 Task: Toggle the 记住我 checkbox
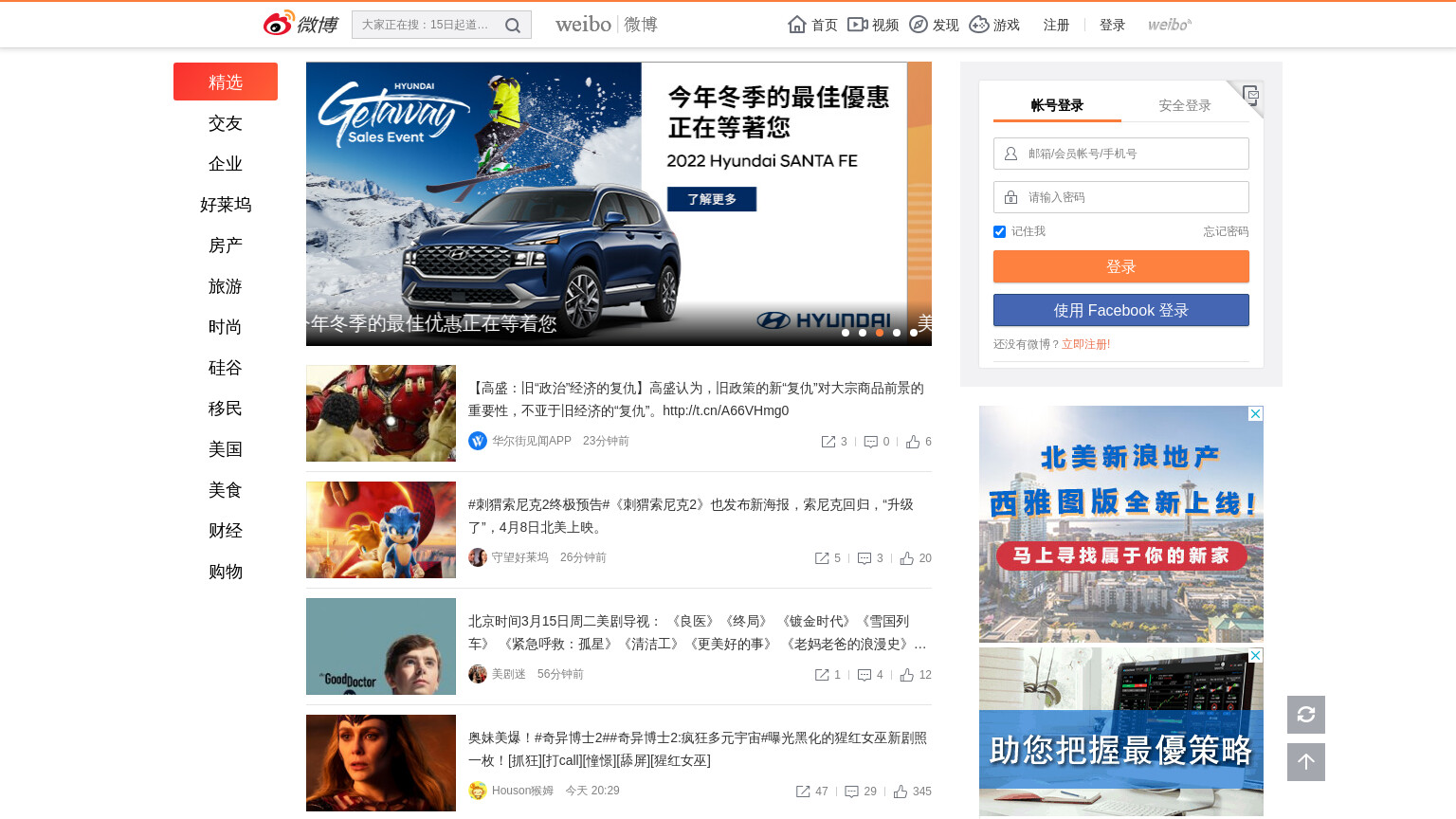(999, 231)
